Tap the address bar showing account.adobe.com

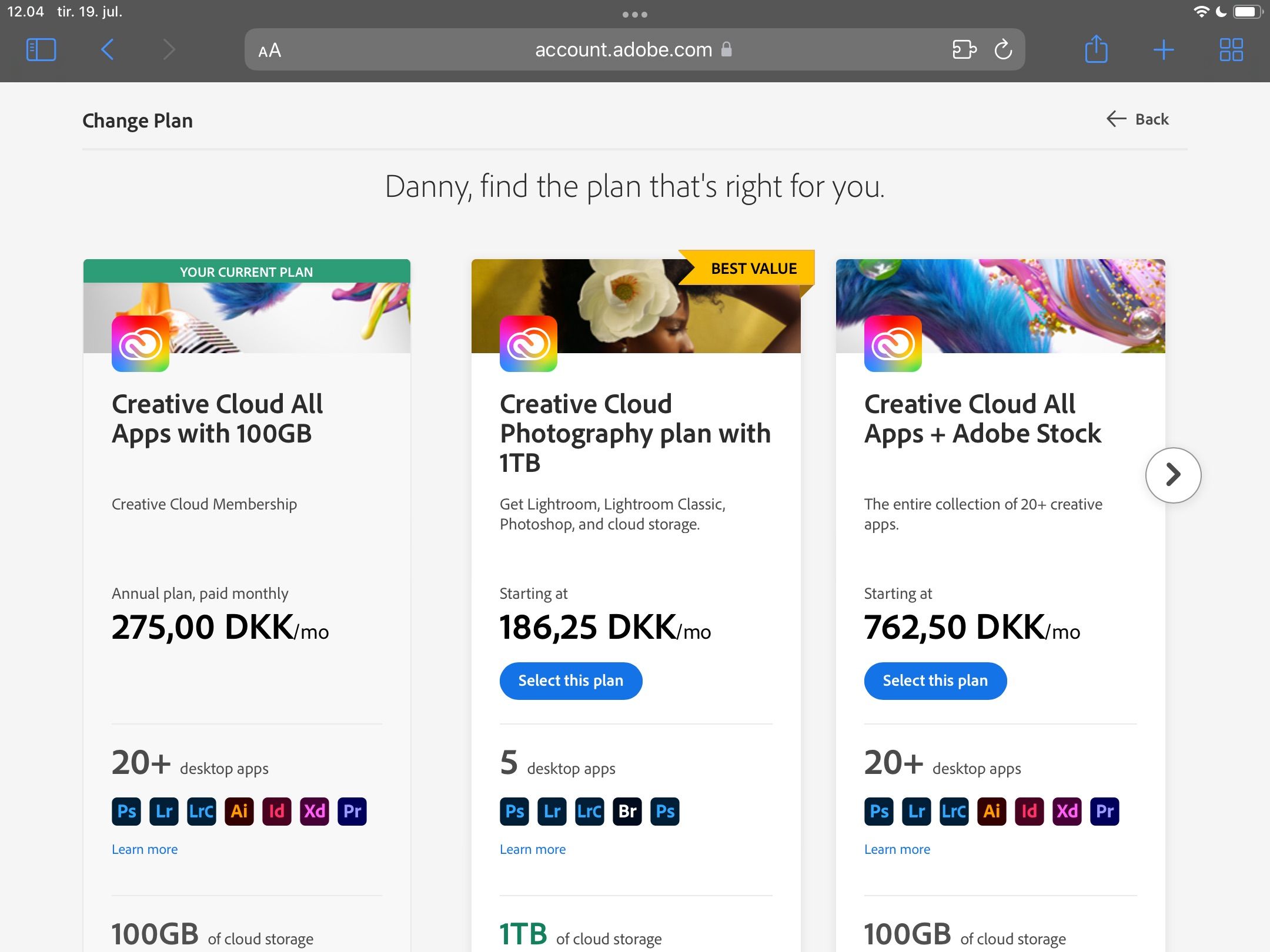pos(635,50)
